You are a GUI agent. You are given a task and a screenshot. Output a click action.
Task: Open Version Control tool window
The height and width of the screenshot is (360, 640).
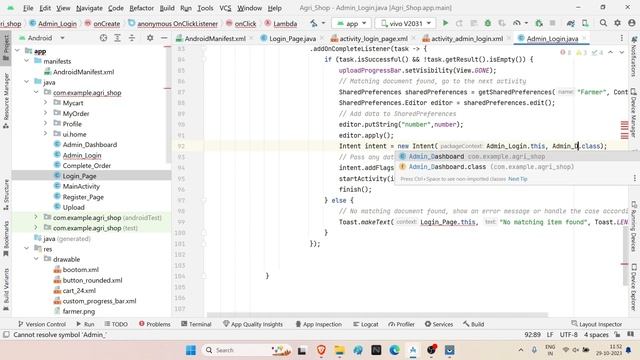[x=42, y=324]
